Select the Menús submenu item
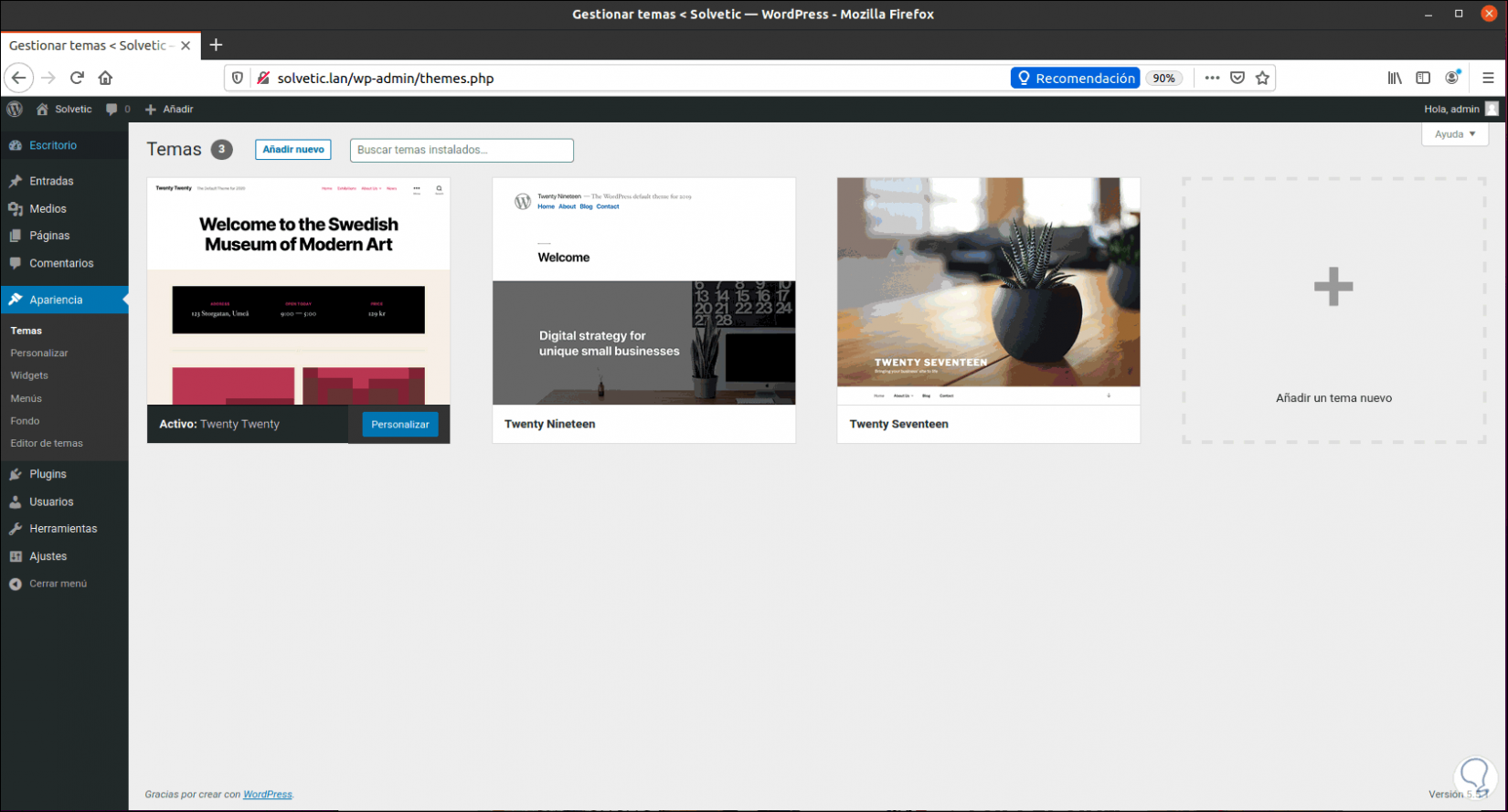 [x=27, y=398]
